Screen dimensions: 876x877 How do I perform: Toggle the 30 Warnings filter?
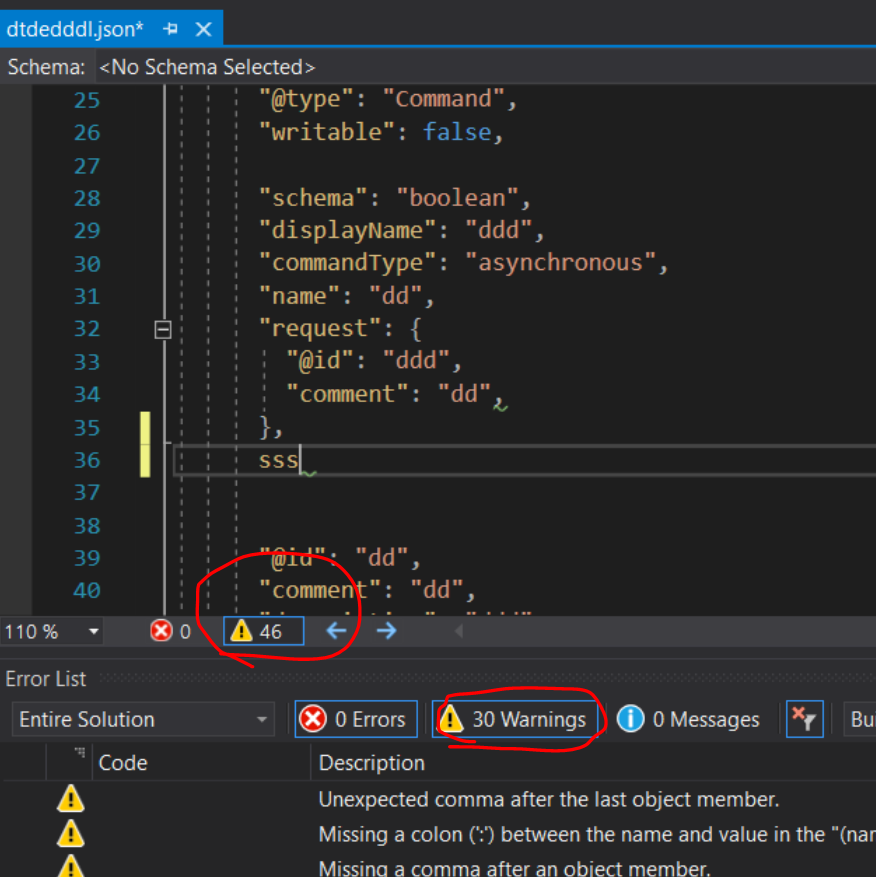tap(515, 719)
